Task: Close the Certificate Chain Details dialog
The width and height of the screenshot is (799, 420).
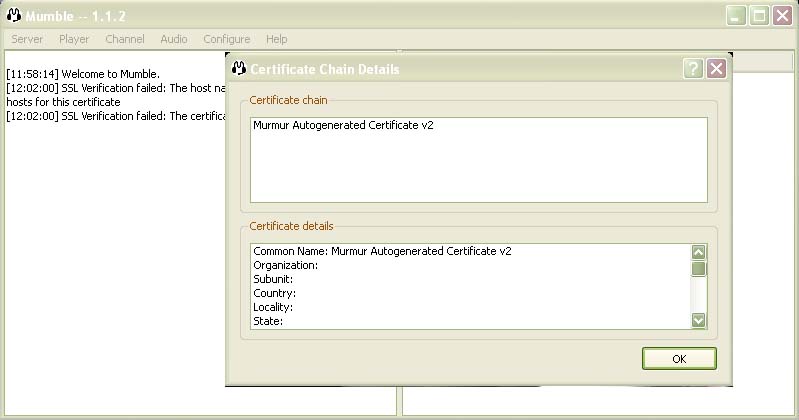Action: [716, 68]
